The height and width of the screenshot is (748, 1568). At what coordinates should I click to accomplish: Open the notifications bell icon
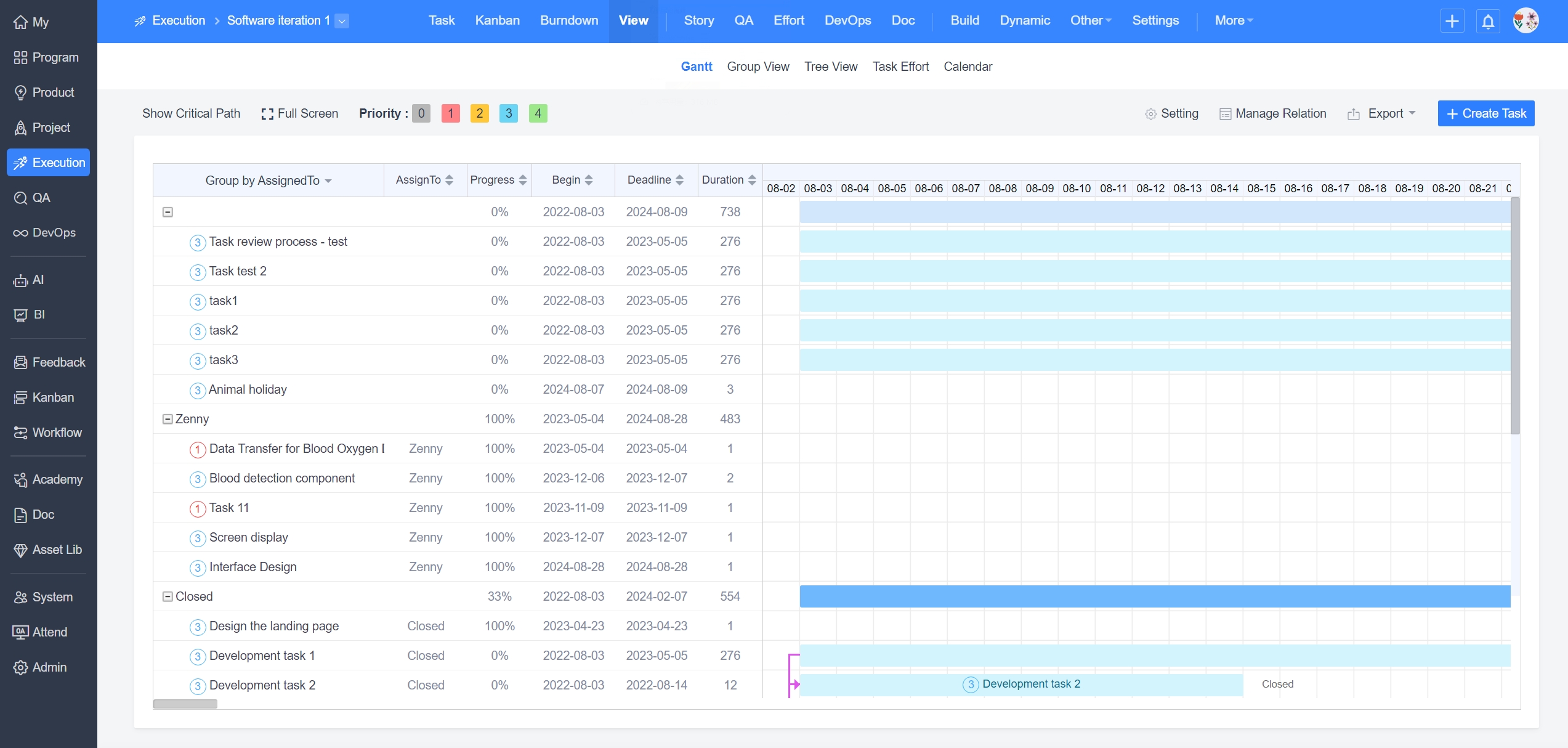pyautogui.click(x=1487, y=22)
